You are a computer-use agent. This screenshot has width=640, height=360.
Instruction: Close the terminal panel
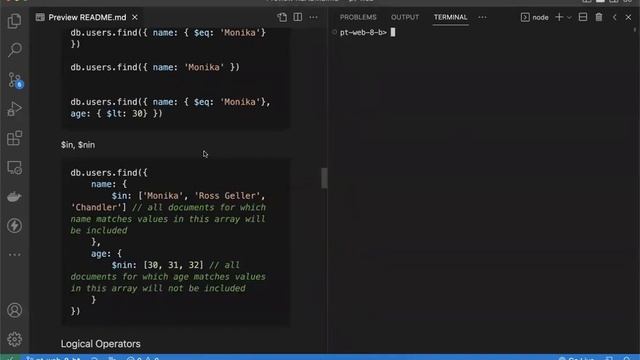coord(629,17)
